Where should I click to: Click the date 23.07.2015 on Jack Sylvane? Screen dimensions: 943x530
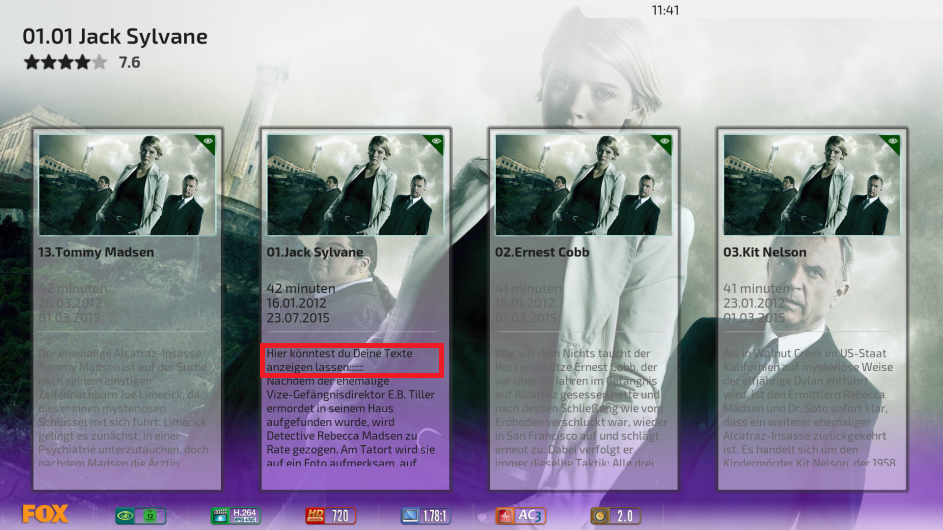[x=298, y=318]
